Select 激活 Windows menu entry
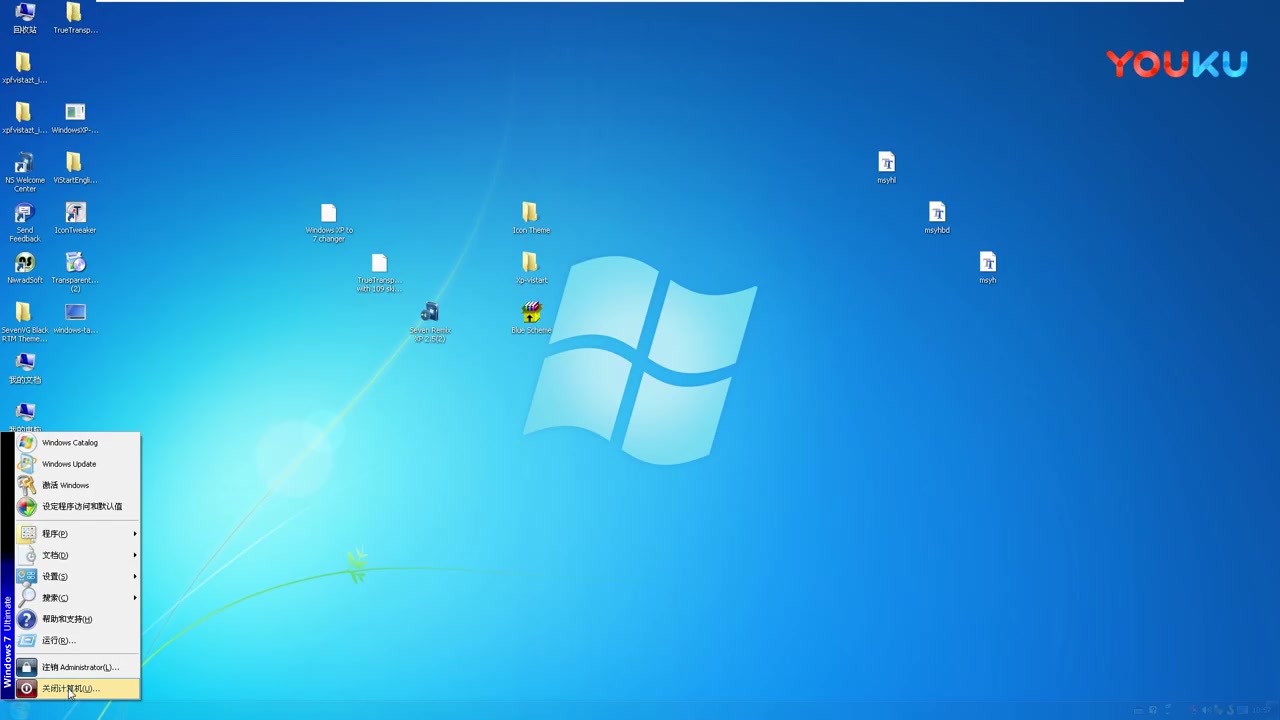The width and height of the screenshot is (1280, 720). [77, 485]
